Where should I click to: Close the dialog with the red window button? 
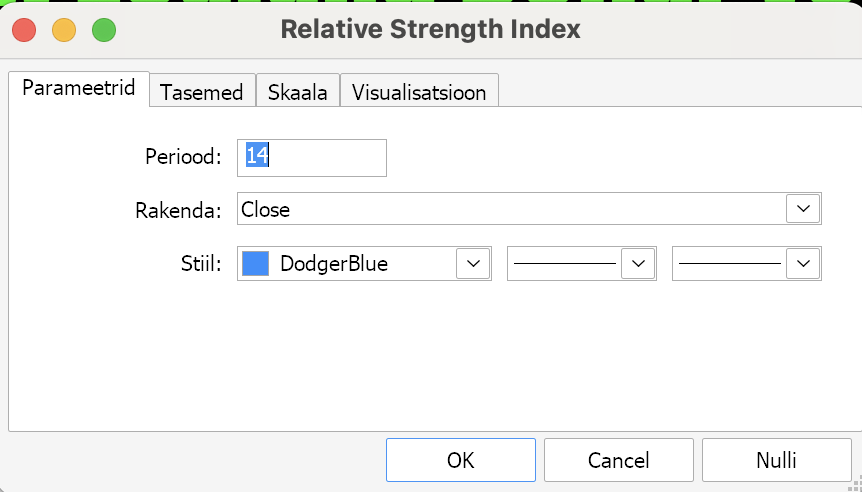coord(24,30)
